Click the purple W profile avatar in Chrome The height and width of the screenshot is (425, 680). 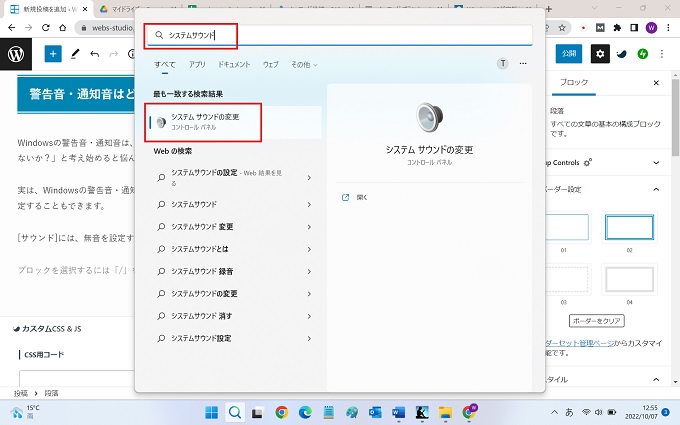tap(651, 28)
